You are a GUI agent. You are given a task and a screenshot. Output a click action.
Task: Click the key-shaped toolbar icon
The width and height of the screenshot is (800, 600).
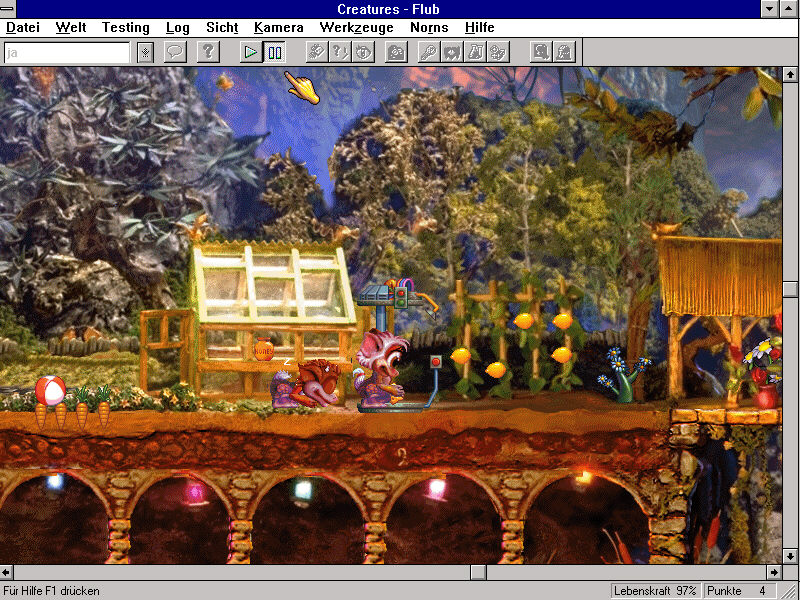tap(428, 52)
